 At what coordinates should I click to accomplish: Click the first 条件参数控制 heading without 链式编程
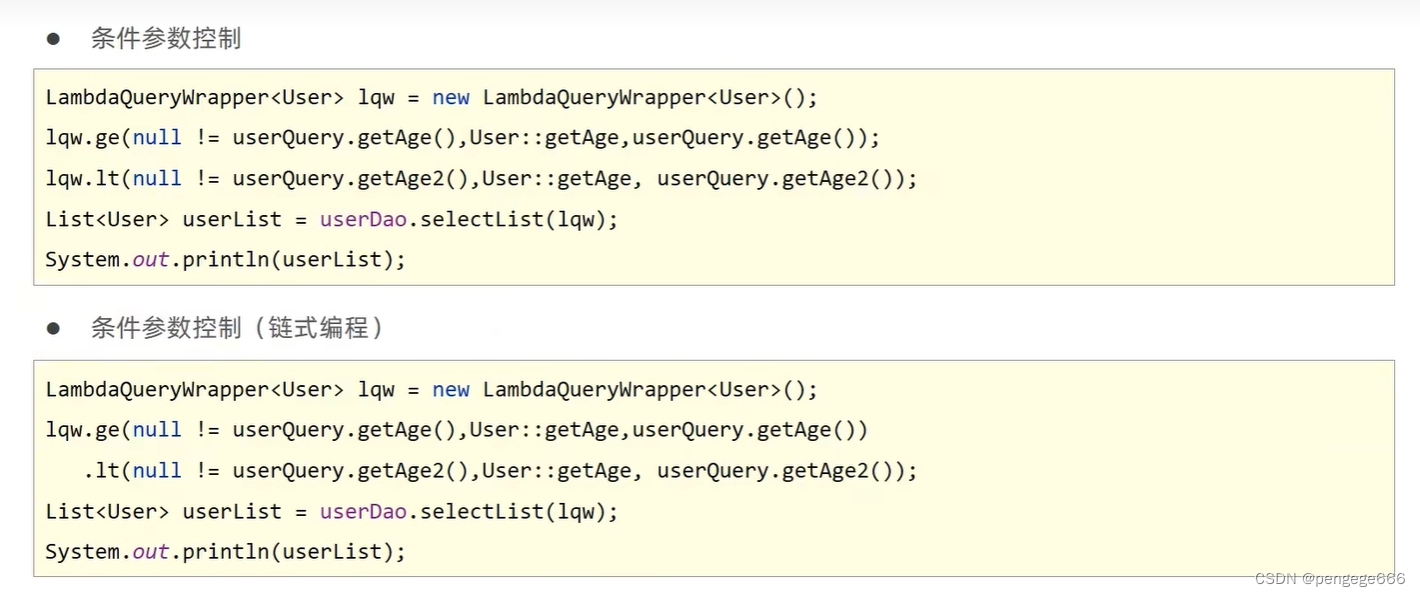pos(166,39)
